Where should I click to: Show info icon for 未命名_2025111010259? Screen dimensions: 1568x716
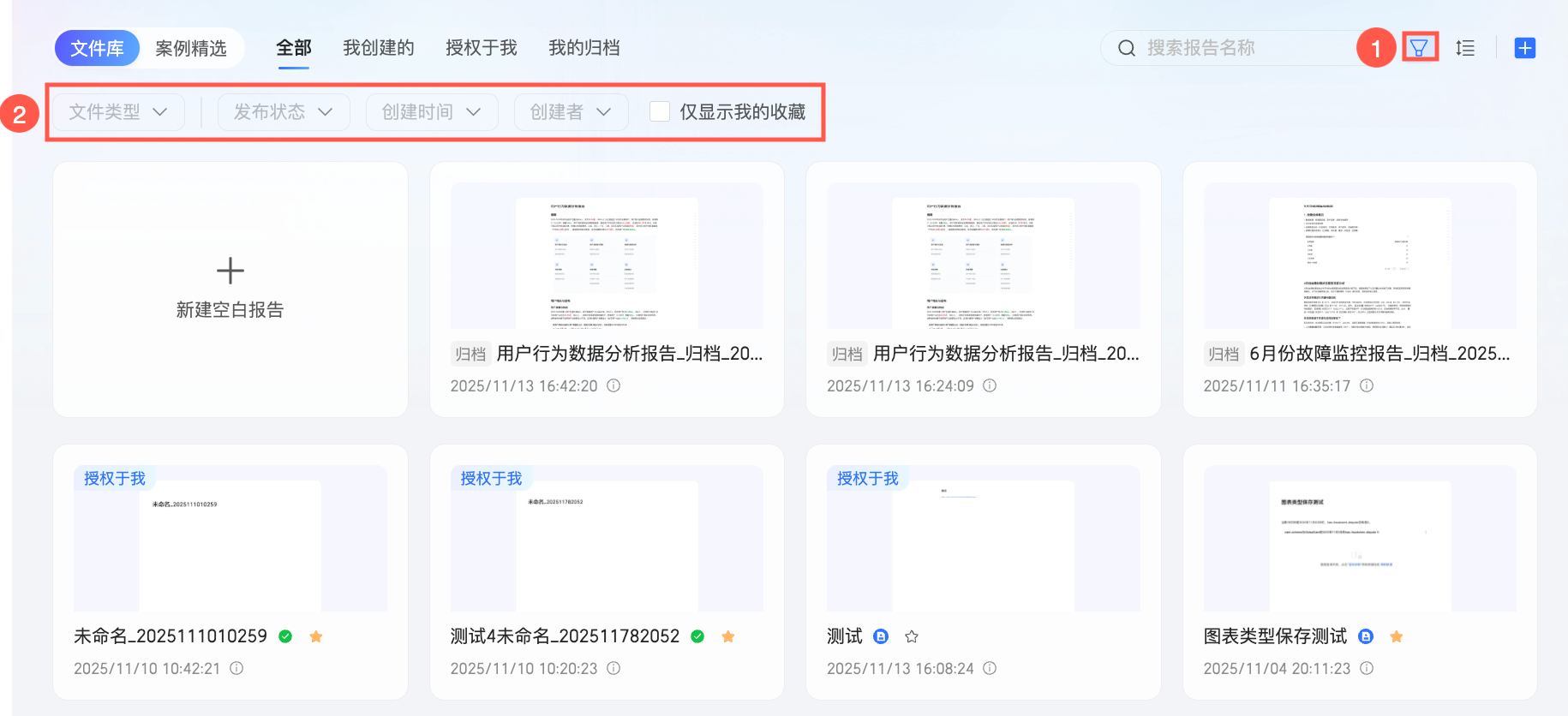[x=236, y=668]
